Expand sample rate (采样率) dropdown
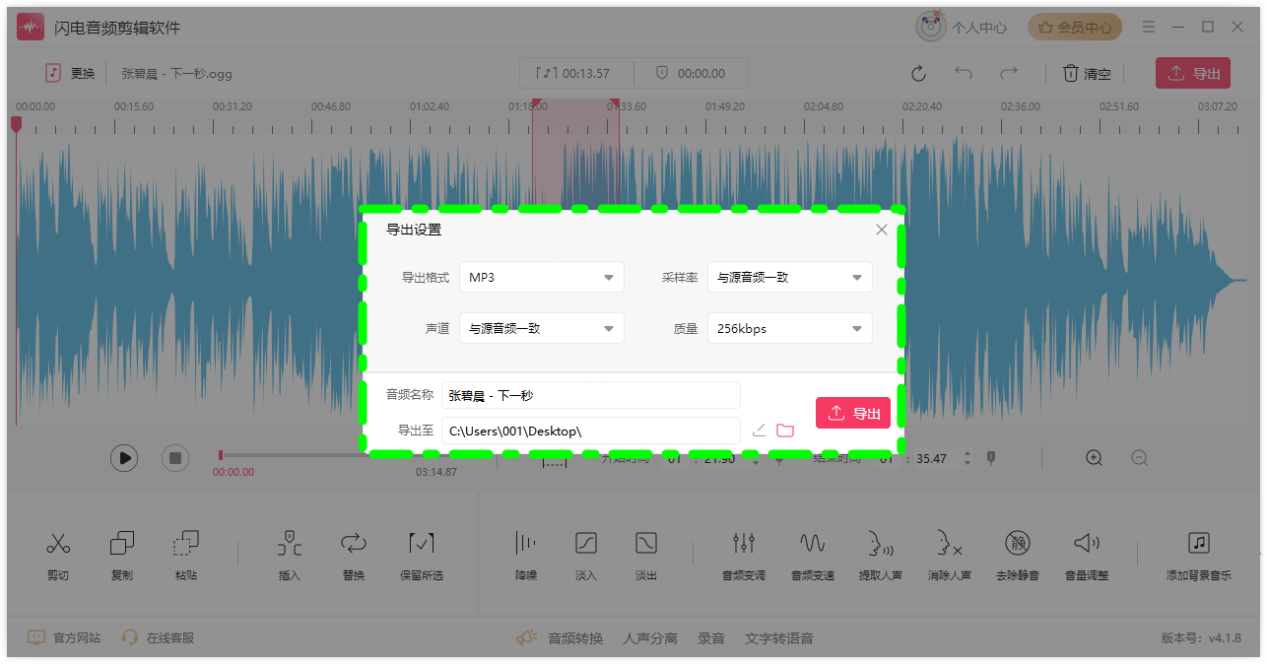This screenshot has width=1267, height=664. pyautogui.click(x=790, y=277)
